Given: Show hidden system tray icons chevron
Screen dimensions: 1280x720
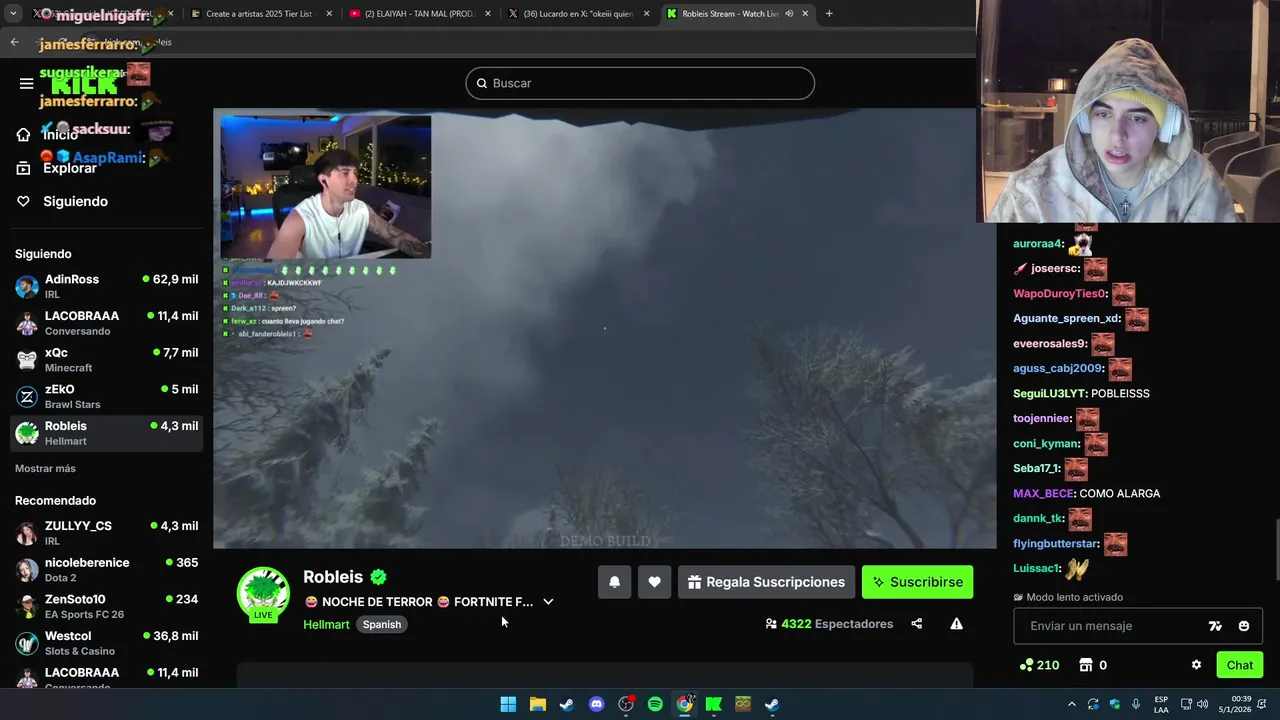Looking at the screenshot, I should pos(1072,704).
